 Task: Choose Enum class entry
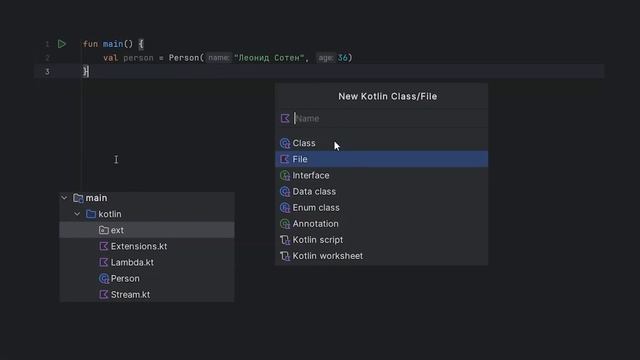[381, 208]
